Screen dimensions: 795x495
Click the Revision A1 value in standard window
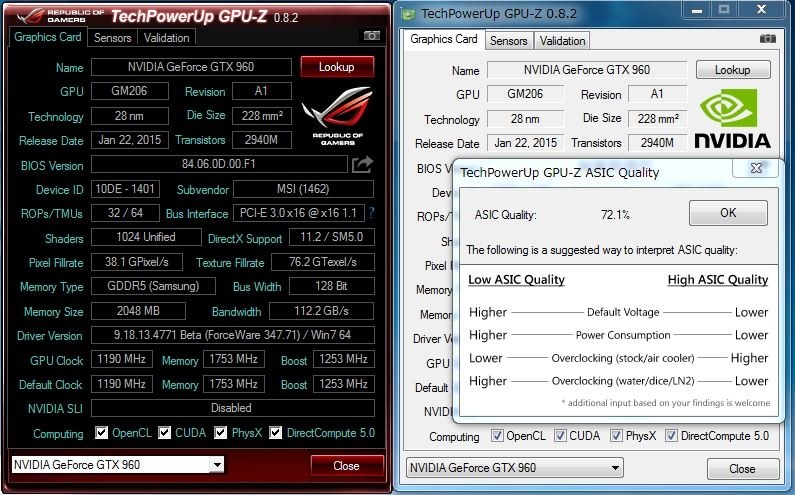657,94
